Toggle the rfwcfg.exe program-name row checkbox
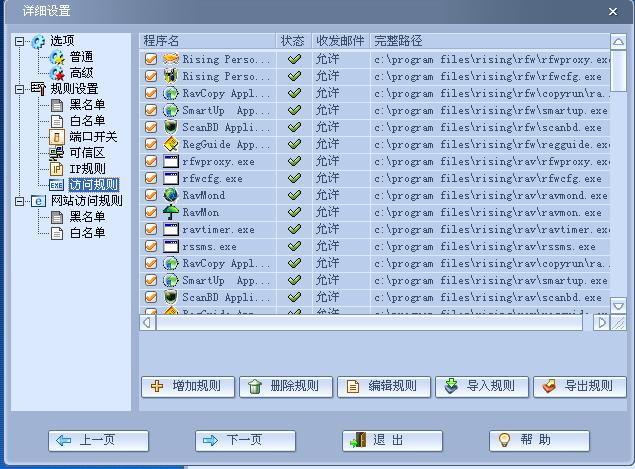Screen dimensions: 635x469 (x=151, y=178)
